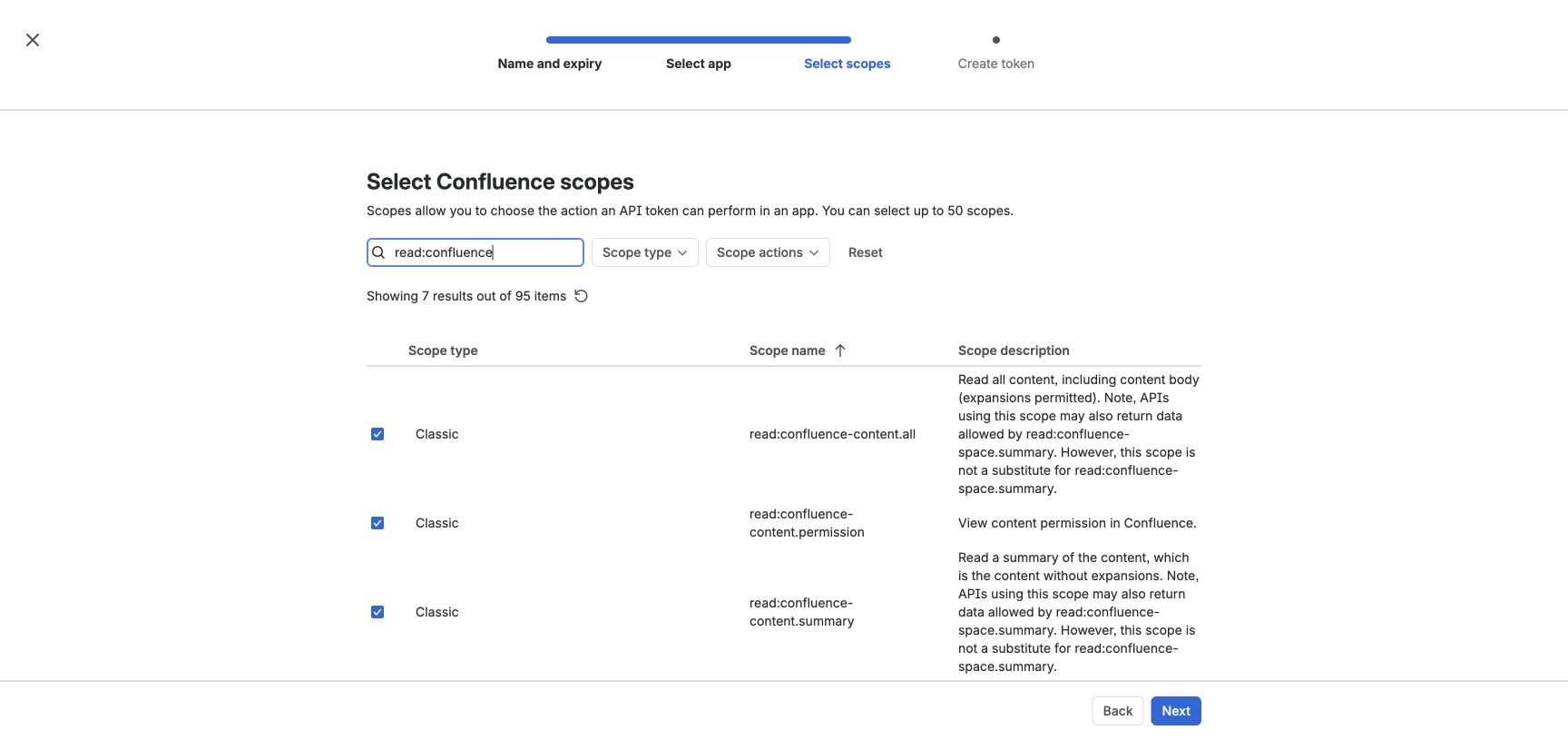The width and height of the screenshot is (1568, 740).
Task: Uncheck the read:confluence-content.permission scope checkbox
Action: pyautogui.click(x=377, y=523)
